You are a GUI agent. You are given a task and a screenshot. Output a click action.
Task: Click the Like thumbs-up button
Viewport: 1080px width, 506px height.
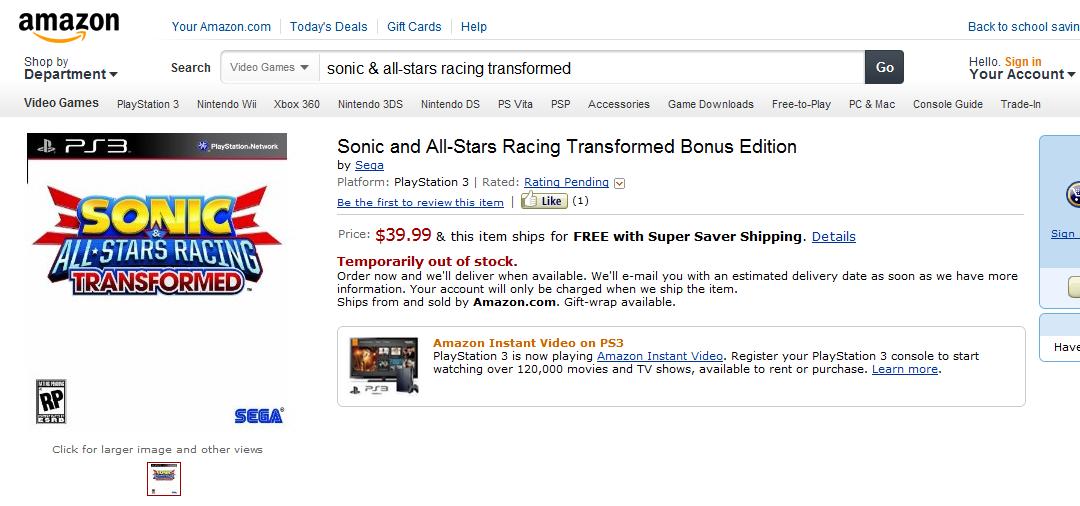click(x=544, y=201)
